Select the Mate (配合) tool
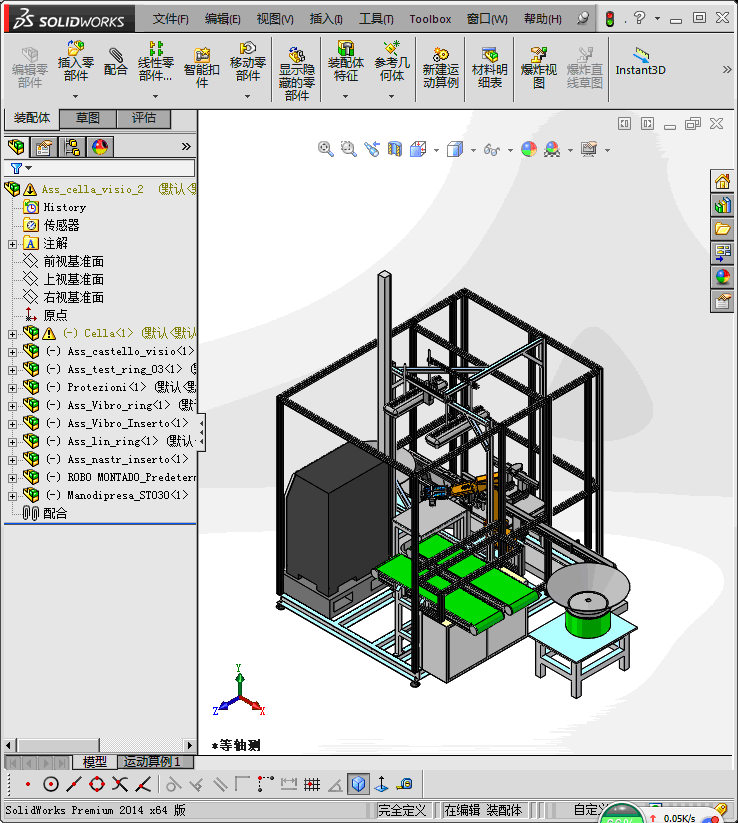Image resolution: width=738 pixels, height=823 pixels. 115,62
